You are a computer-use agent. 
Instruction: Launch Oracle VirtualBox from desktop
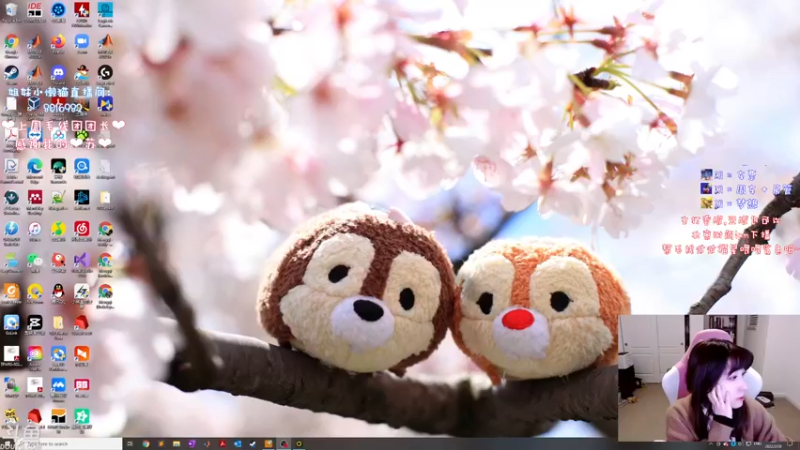(34, 104)
